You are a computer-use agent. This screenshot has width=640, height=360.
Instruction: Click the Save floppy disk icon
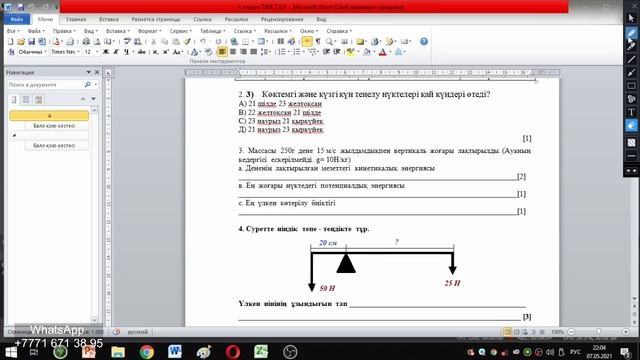click(x=31, y=42)
